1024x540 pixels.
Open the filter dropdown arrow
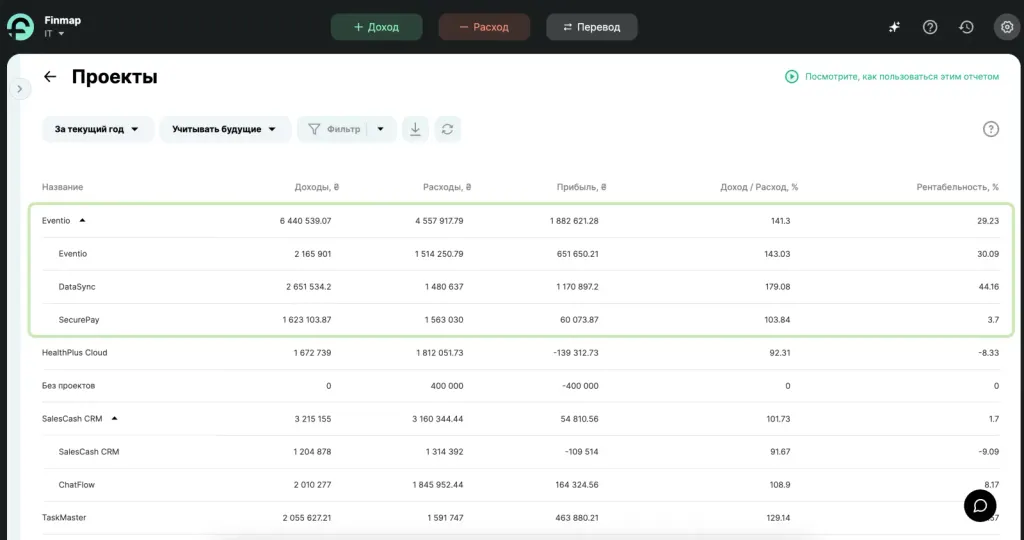[x=381, y=129]
